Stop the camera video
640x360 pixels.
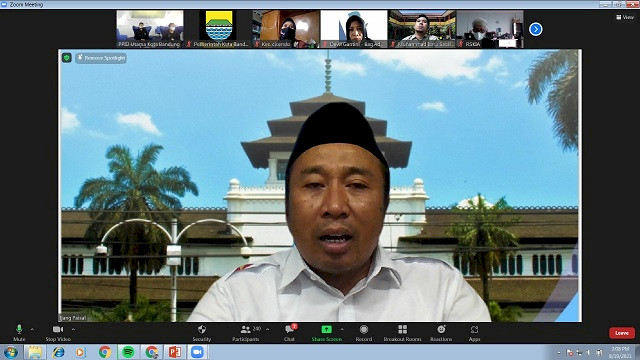coord(58,333)
